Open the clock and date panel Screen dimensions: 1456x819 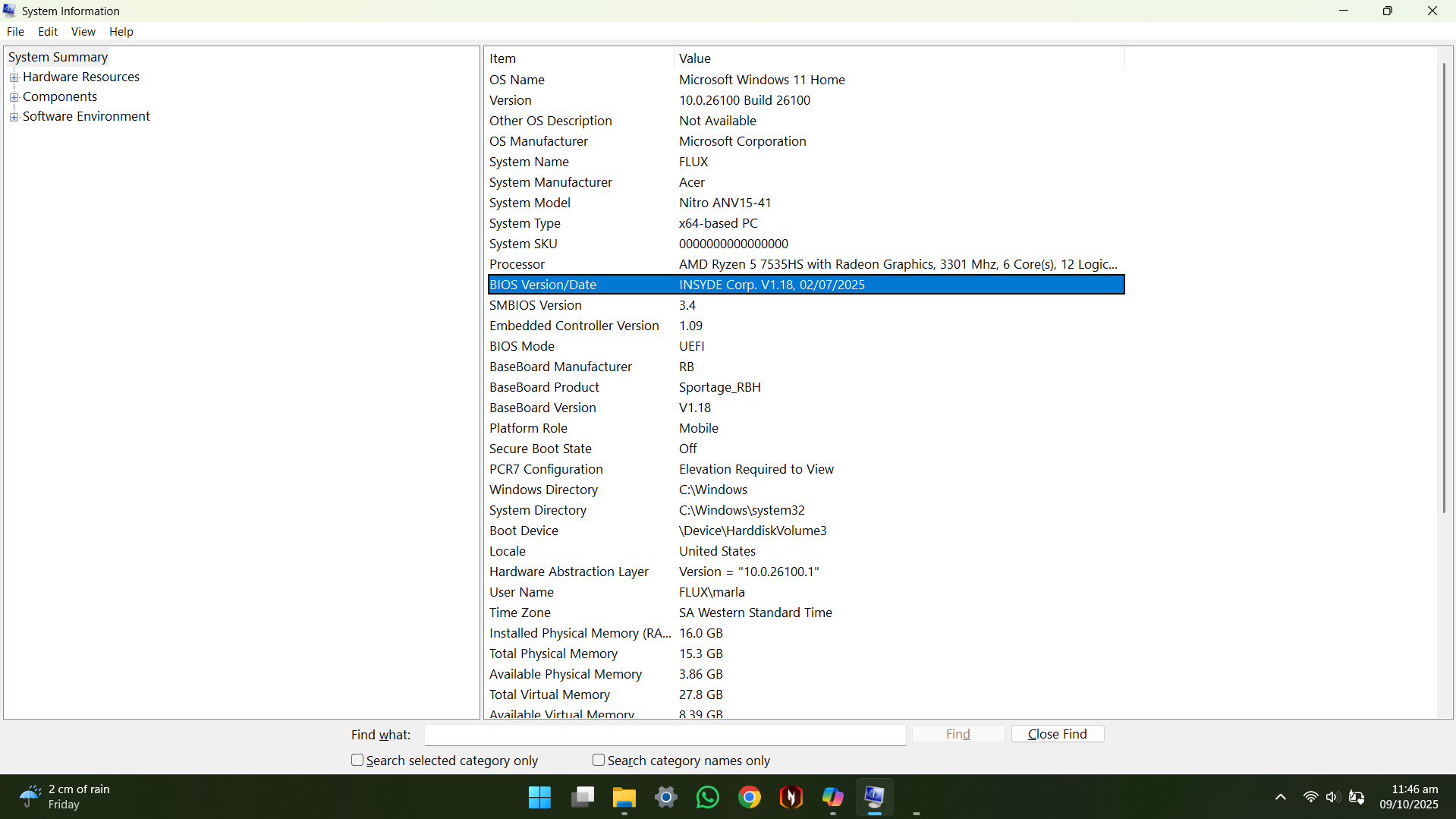(x=1409, y=797)
